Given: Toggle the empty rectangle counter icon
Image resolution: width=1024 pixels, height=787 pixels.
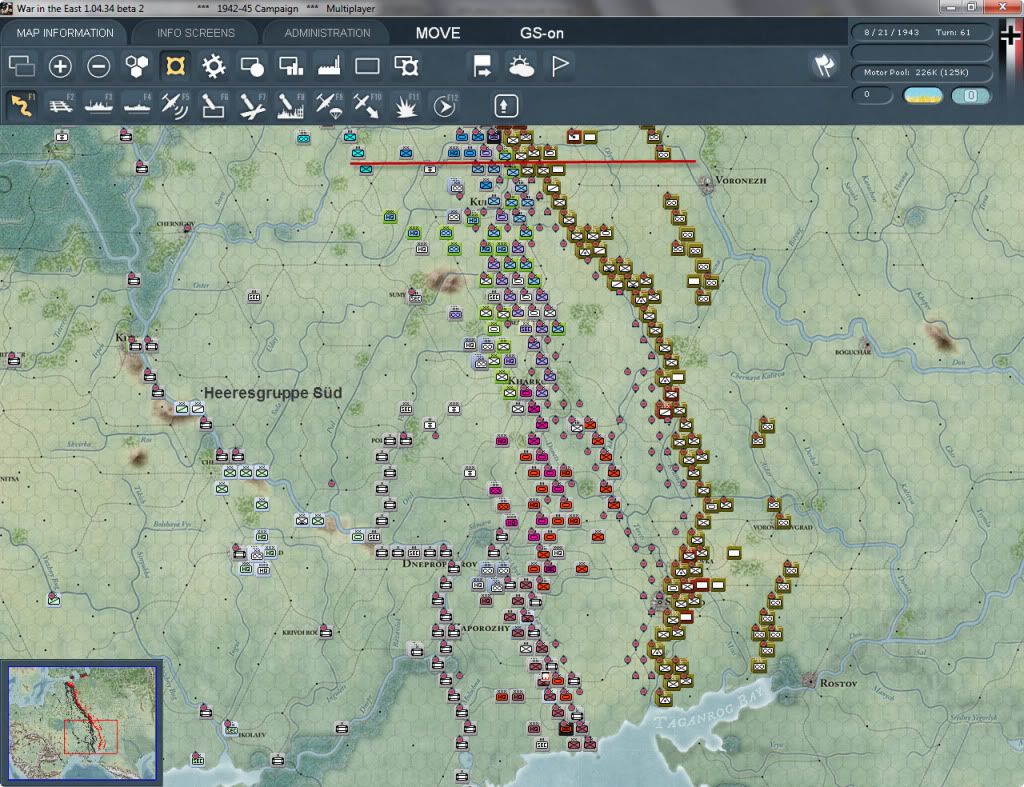Looking at the screenshot, I should point(367,66).
